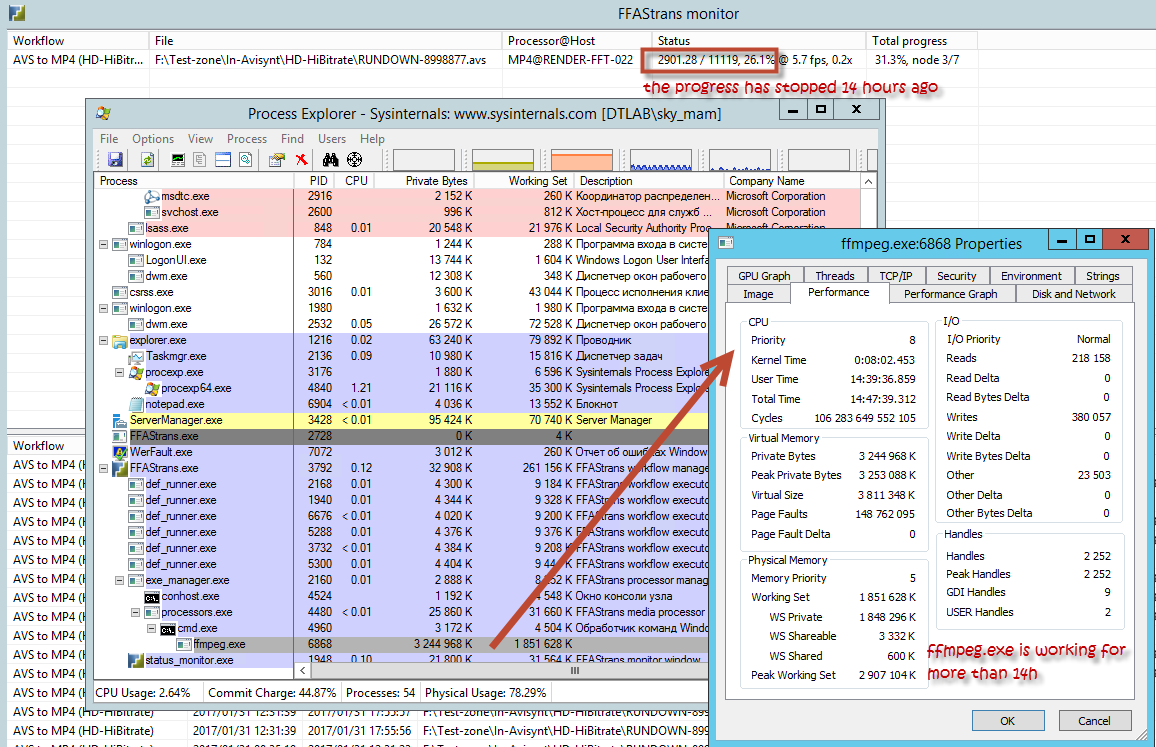Click the process list vertical scroll up arrow
This screenshot has height=747, width=1156.
[868, 181]
